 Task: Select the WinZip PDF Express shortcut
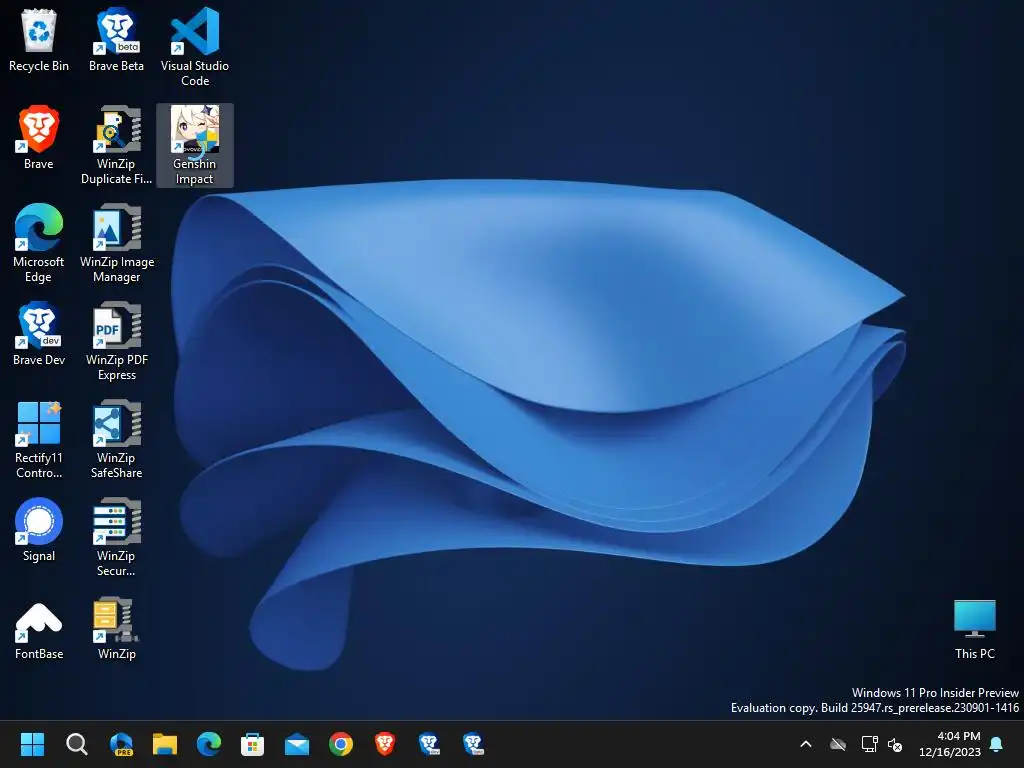116,342
